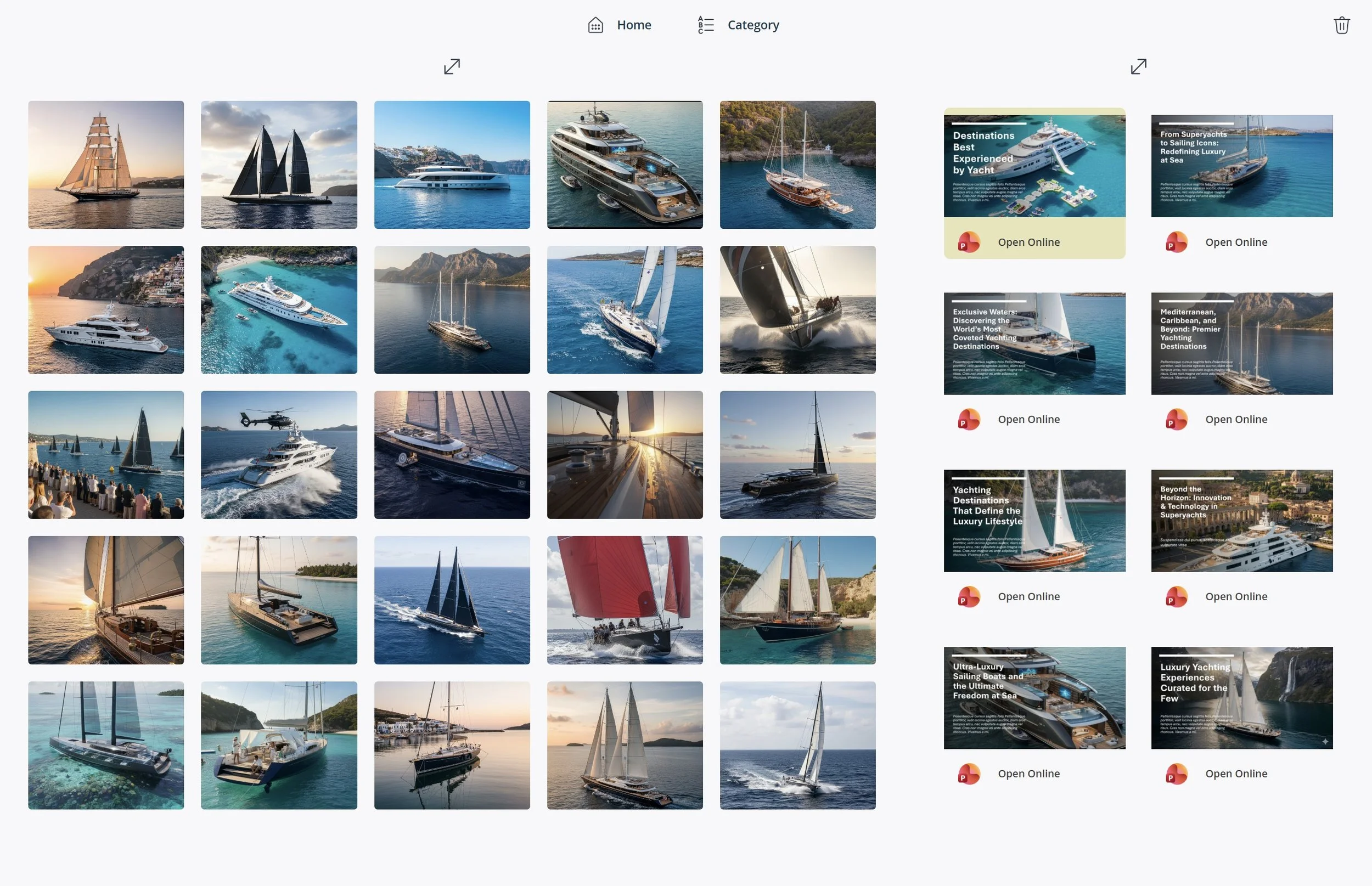Image resolution: width=1372 pixels, height=886 pixels.
Task: Select the red-sailed racing yacht photo
Action: [625, 600]
